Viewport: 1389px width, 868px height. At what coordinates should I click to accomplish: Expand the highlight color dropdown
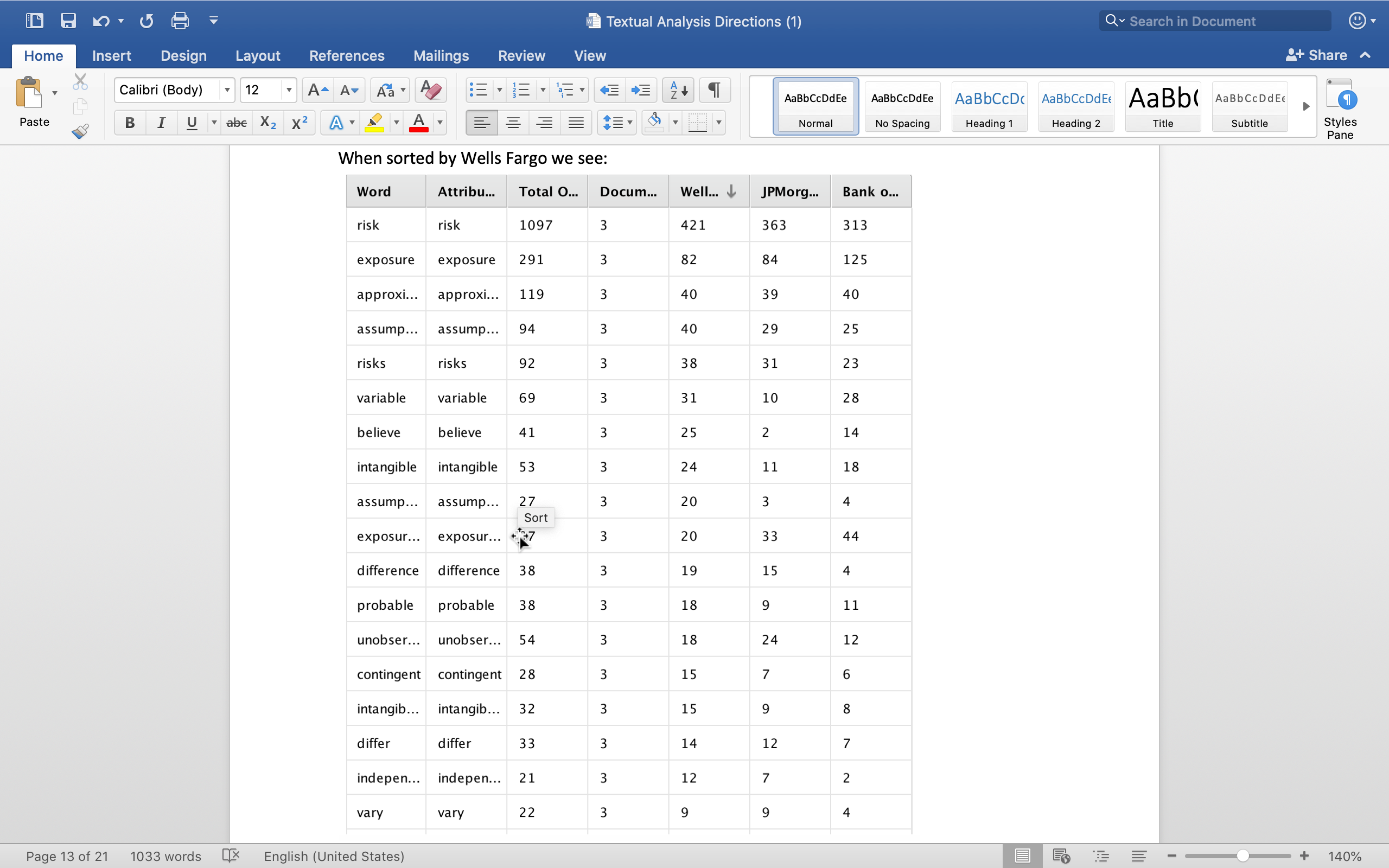click(397, 122)
